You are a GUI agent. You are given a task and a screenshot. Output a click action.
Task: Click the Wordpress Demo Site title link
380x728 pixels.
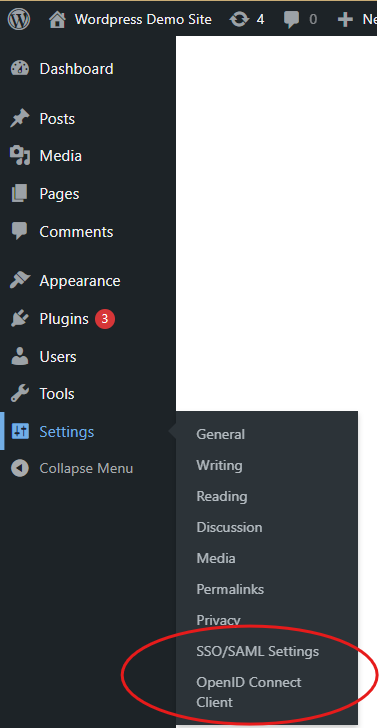point(143,20)
